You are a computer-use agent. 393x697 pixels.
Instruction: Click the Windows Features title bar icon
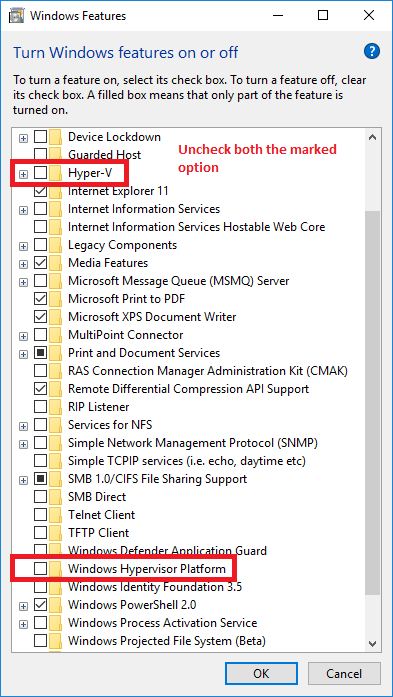(x=17, y=16)
